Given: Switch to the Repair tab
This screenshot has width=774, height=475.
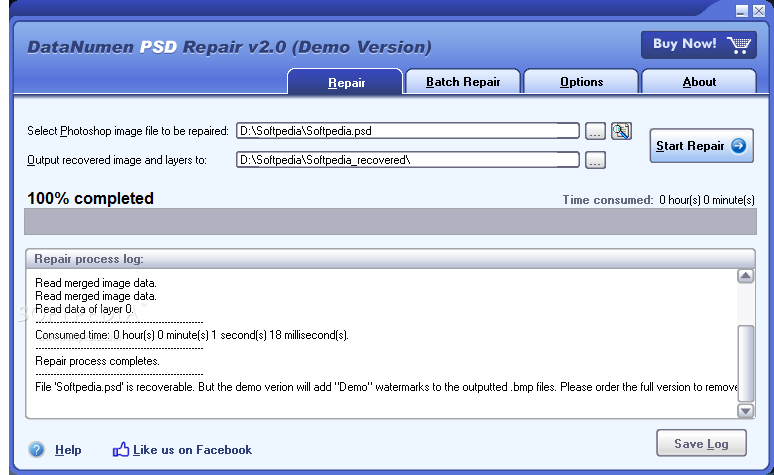Looking at the screenshot, I should coord(346,82).
